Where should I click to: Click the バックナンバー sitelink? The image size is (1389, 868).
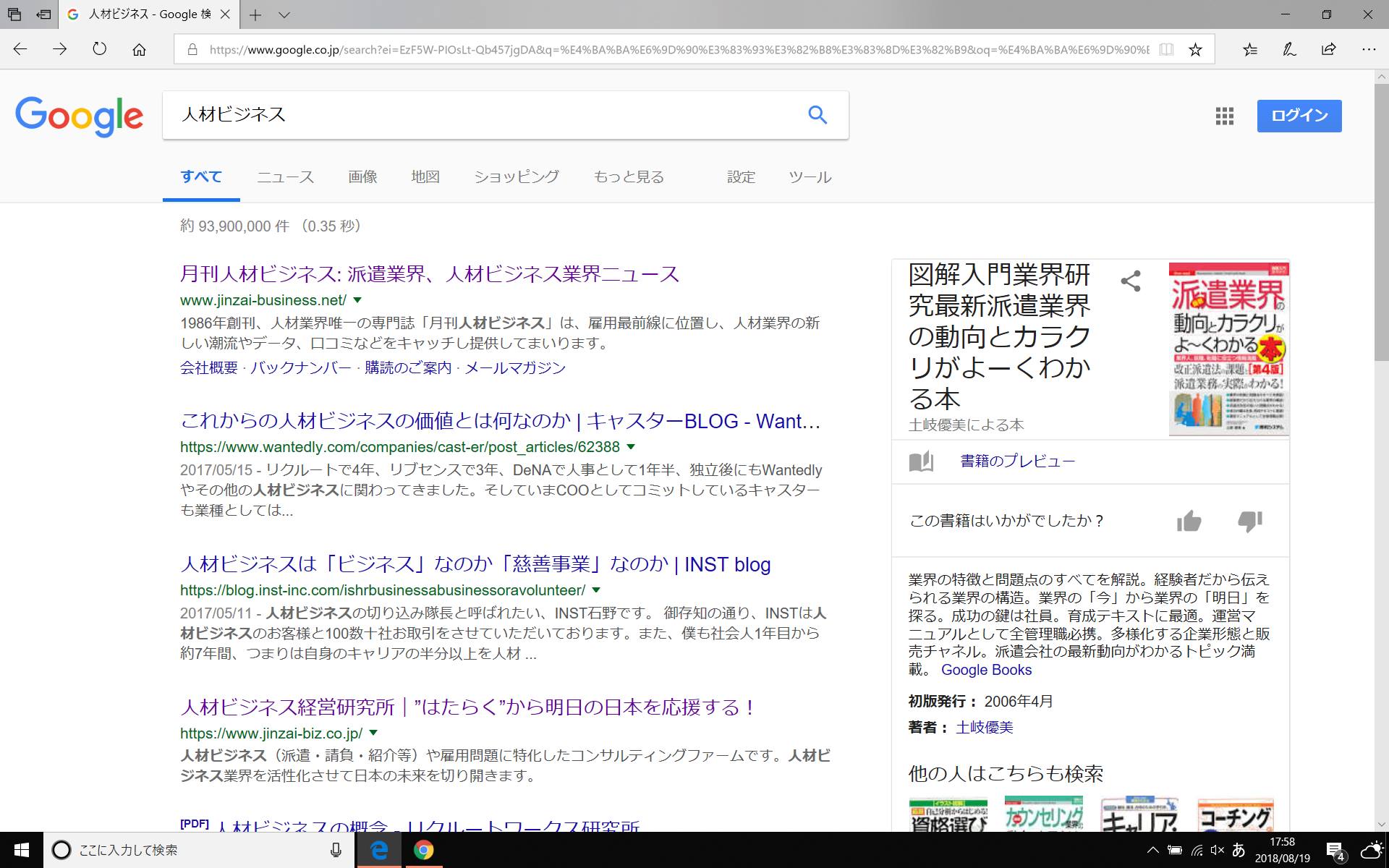coord(301,367)
